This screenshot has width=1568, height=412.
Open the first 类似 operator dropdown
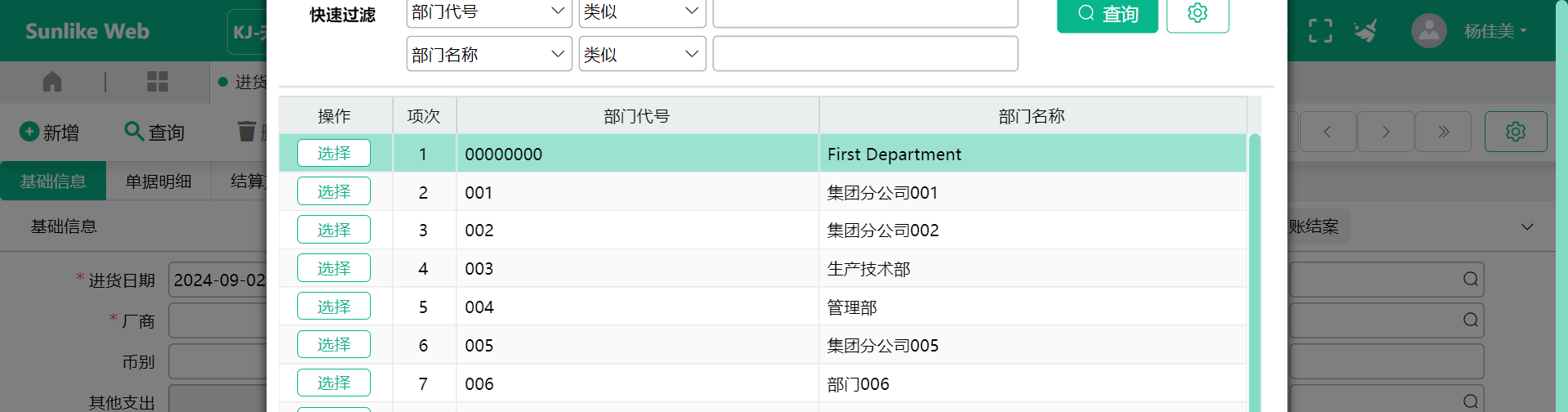tap(642, 12)
